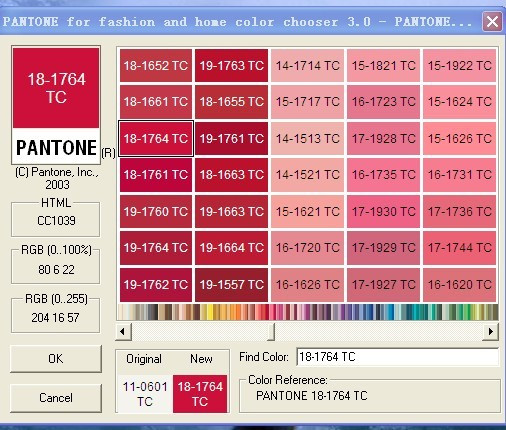506x430 pixels.
Task: Select swatch 16-1735 TC
Action: pyautogui.click(x=383, y=175)
